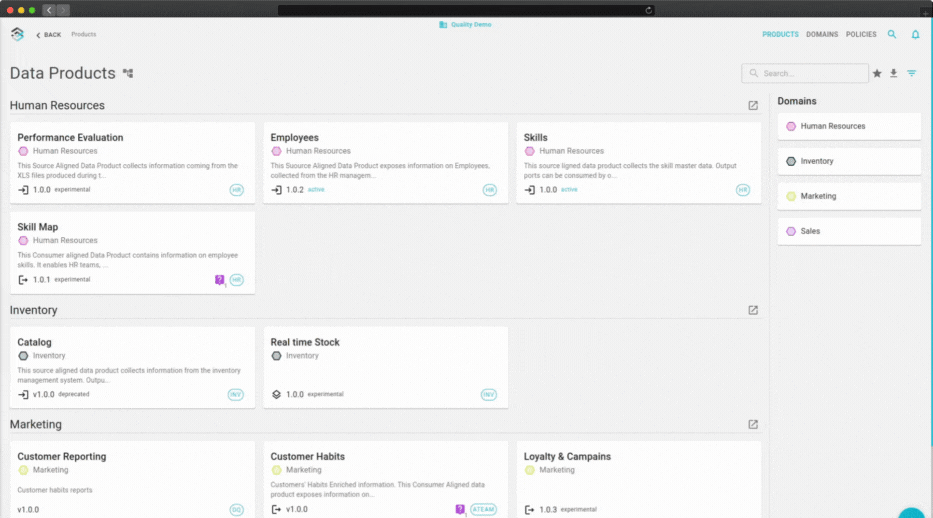This screenshot has width=933, height=518.
Task: Click browser back arrow in title bar
Action: [49, 10]
